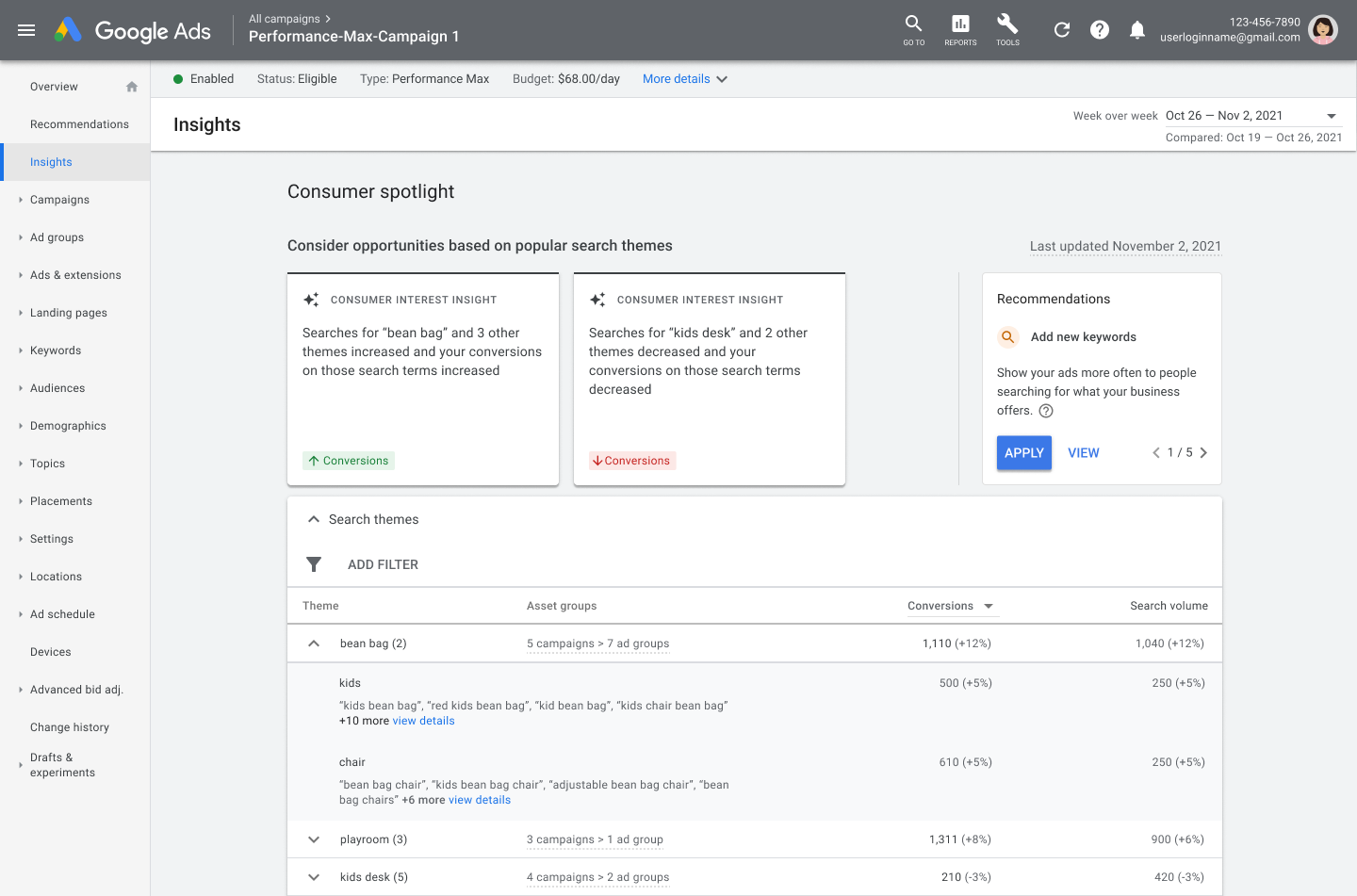Screen dimensions: 1357x896
Task: Open the navigation hamburger menu
Action: [26, 29]
